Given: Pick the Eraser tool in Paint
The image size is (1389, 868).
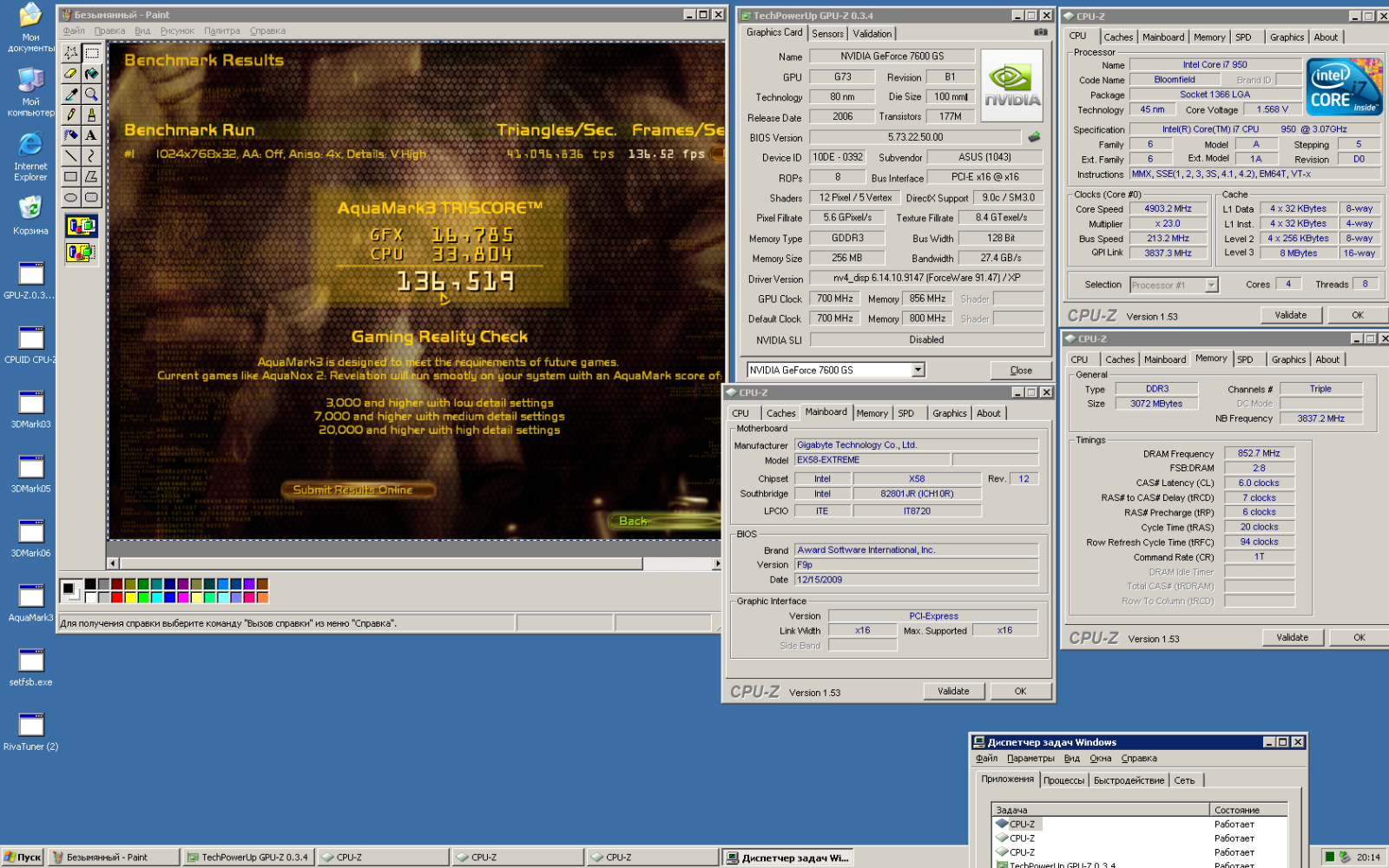Looking at the screenshot, I should tap(71, 74).
